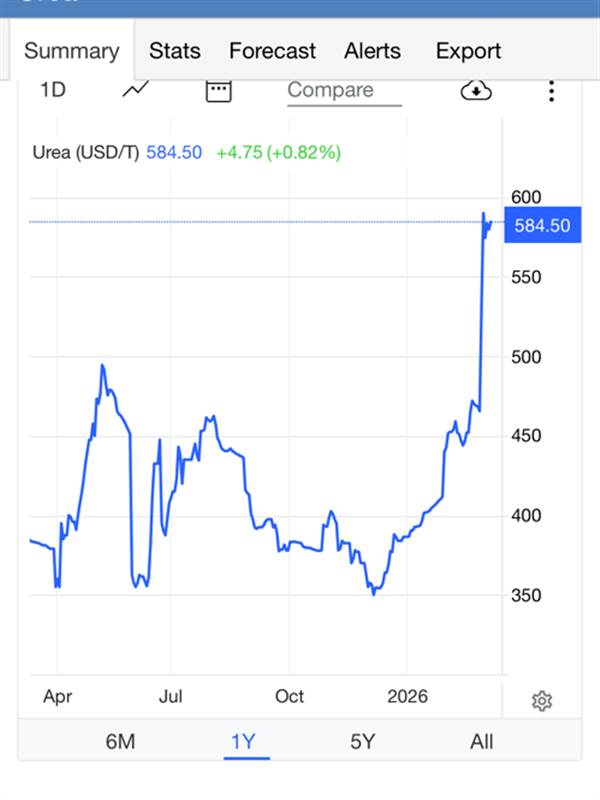Click the 584.50 current price label
This screenshot has height=800, width=600.
tap(542, 226)
